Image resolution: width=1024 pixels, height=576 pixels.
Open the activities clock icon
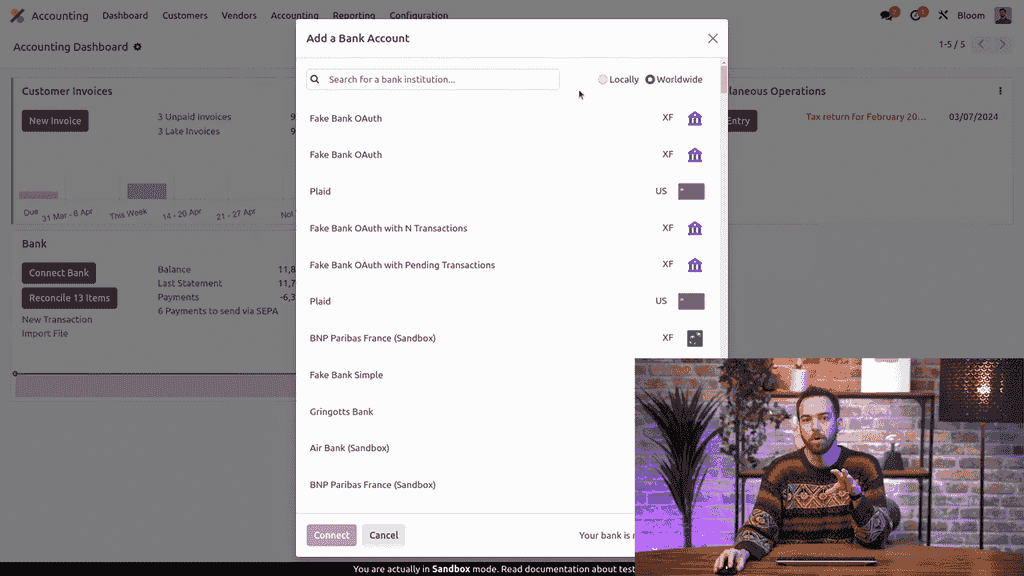click(915, 16)
